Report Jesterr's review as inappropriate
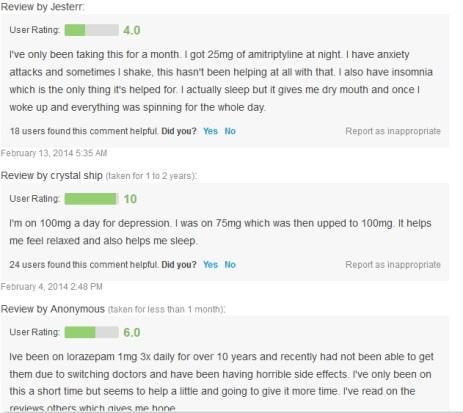Image resolution: width=463 pixels, height=413 pixels. pos(393,131)
